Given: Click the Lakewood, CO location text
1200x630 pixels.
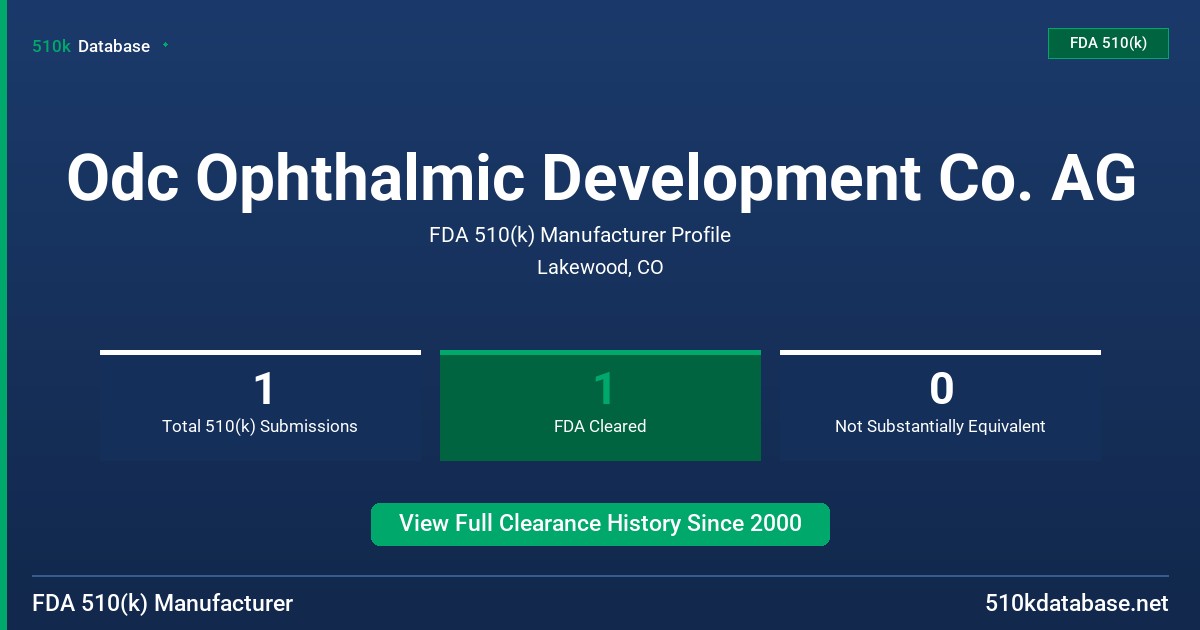Looking at the screenshot, I should point(600,267).
